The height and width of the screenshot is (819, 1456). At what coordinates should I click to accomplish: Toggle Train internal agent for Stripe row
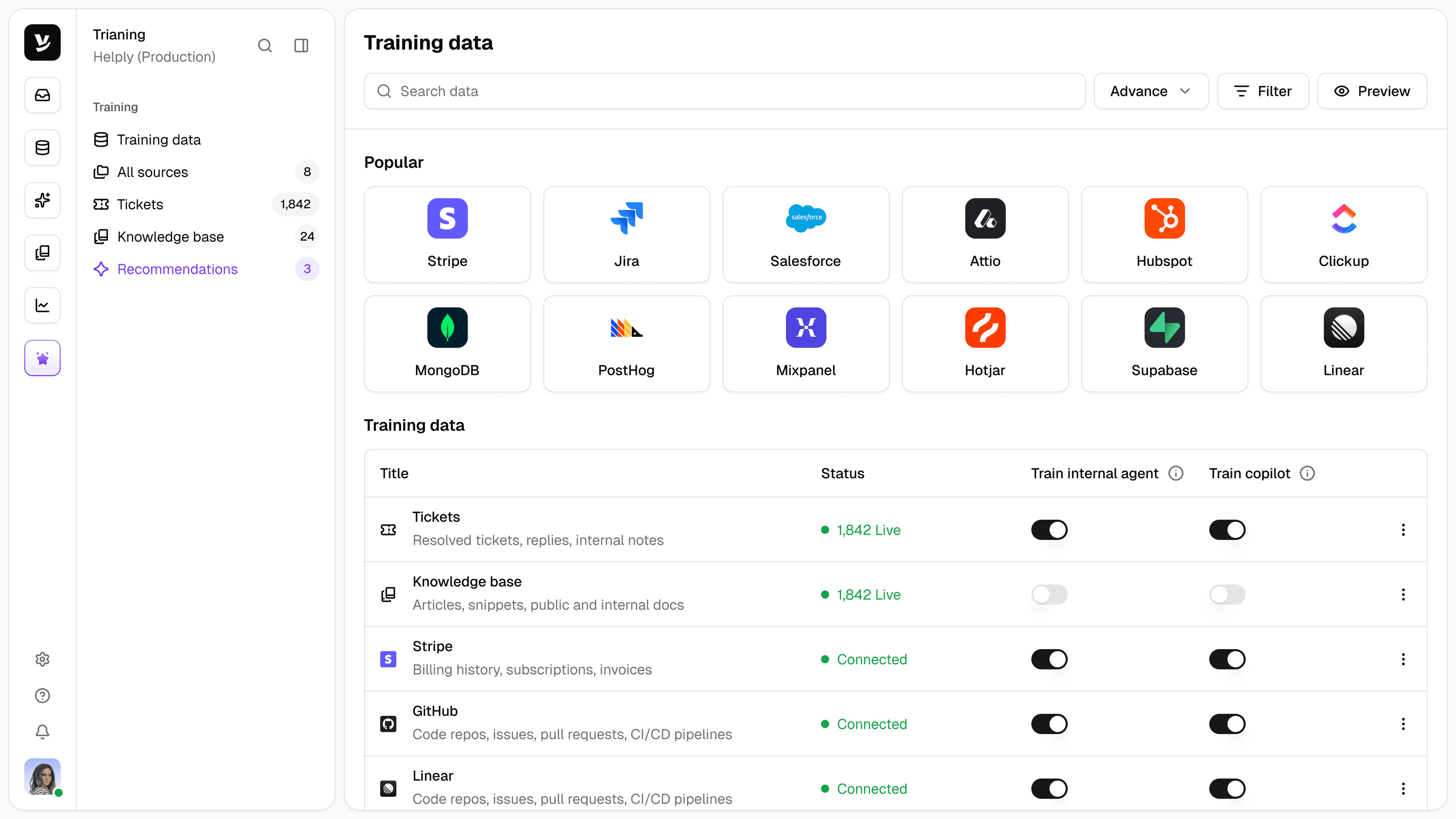[x=1049, y=659]
